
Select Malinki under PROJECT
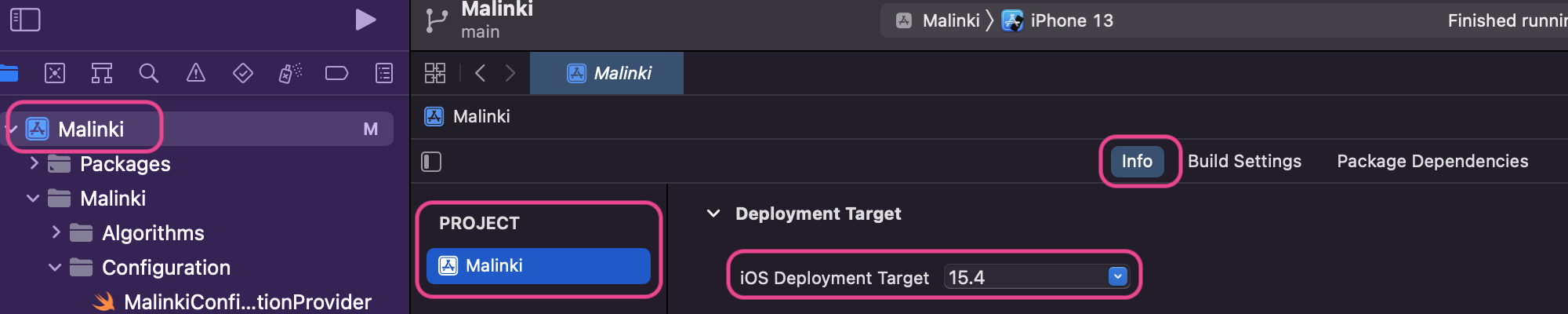[x=539, y=265]
